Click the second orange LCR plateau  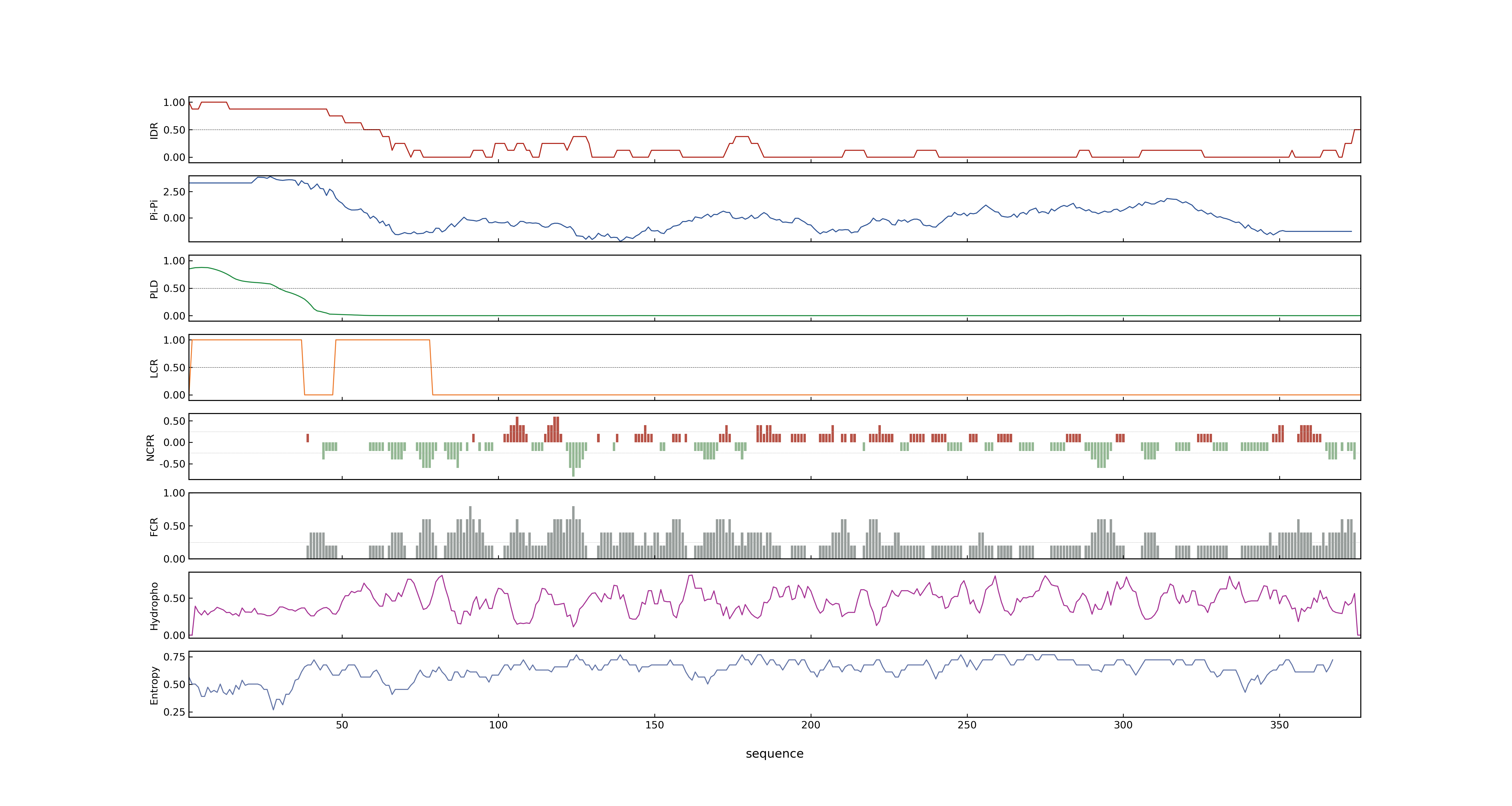tap(383, 340)
